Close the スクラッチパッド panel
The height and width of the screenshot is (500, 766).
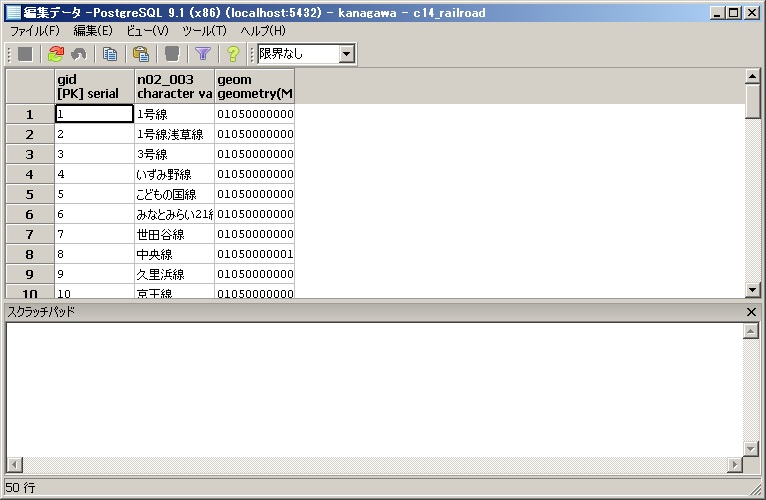752,312
